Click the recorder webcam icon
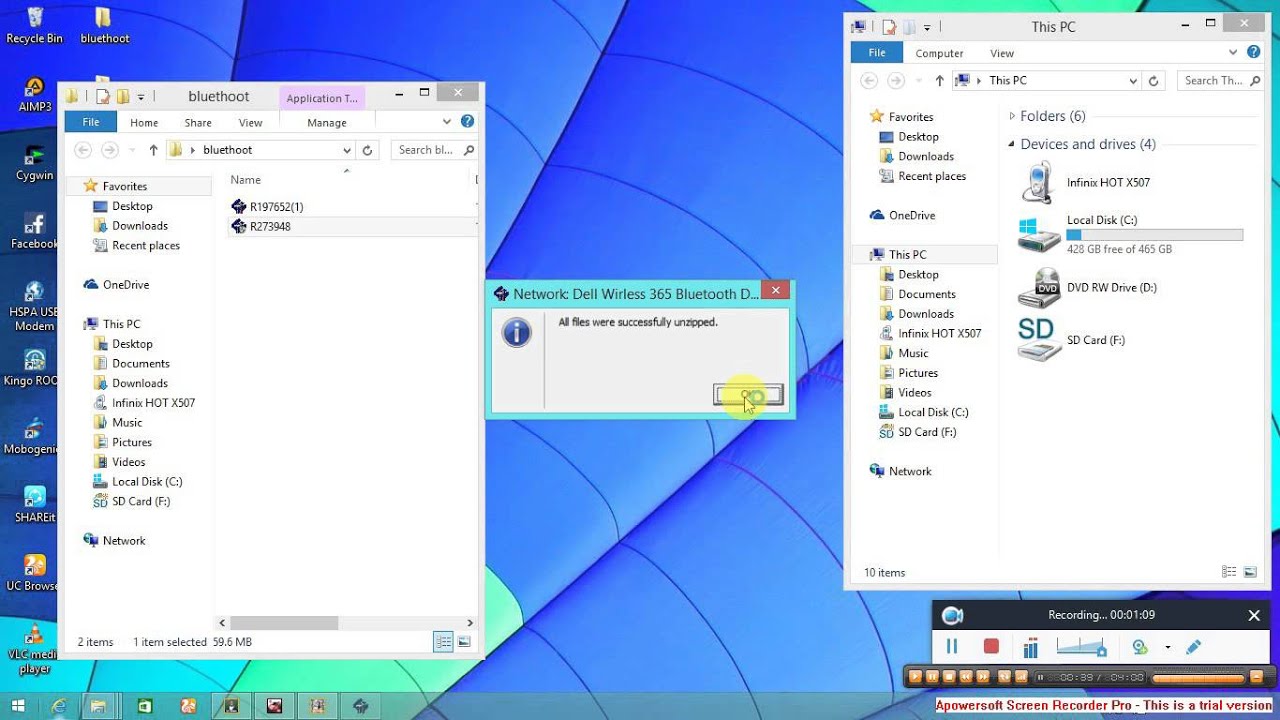The width and height of the screenshot is (1280, 720). (x=1140, y=647)
